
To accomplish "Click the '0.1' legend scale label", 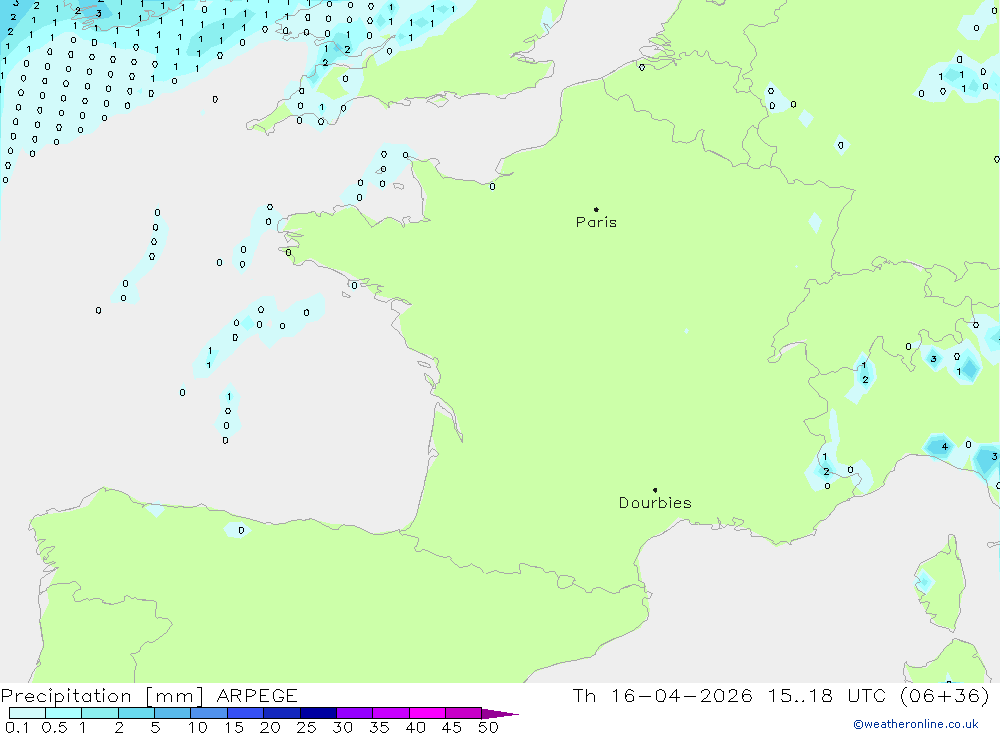I will click(x=17, y=727).
